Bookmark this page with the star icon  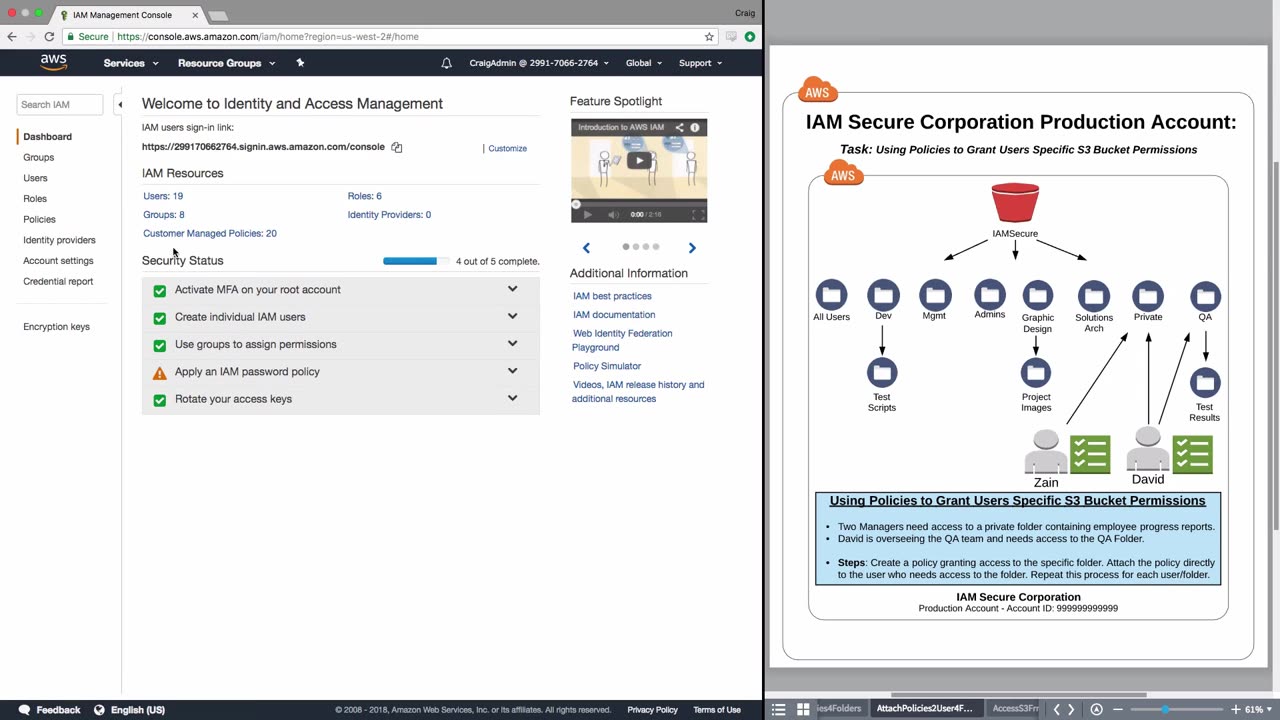click(709, 36)
